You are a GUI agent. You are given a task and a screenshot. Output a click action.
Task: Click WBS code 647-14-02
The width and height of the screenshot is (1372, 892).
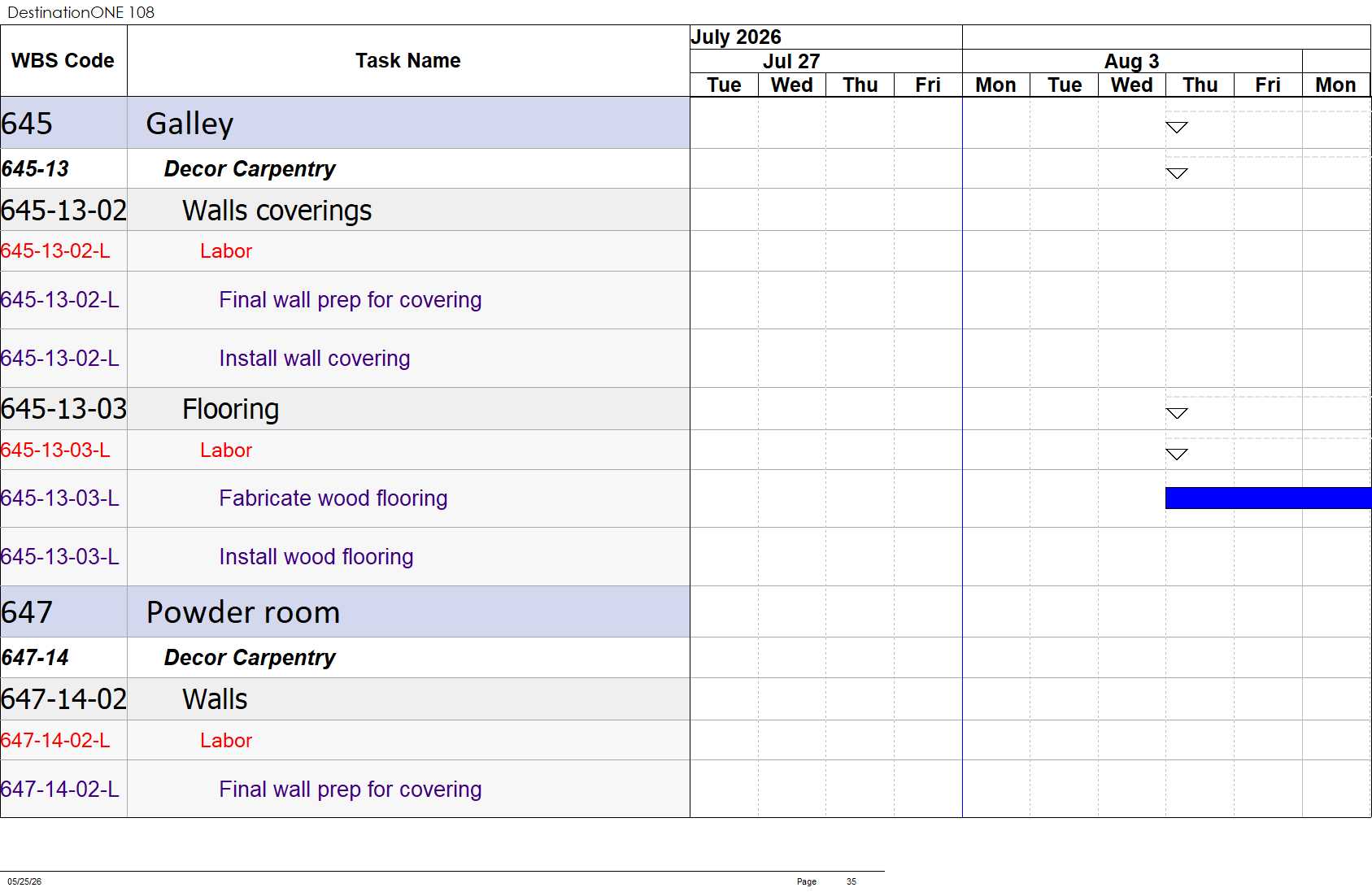[64, 699]
